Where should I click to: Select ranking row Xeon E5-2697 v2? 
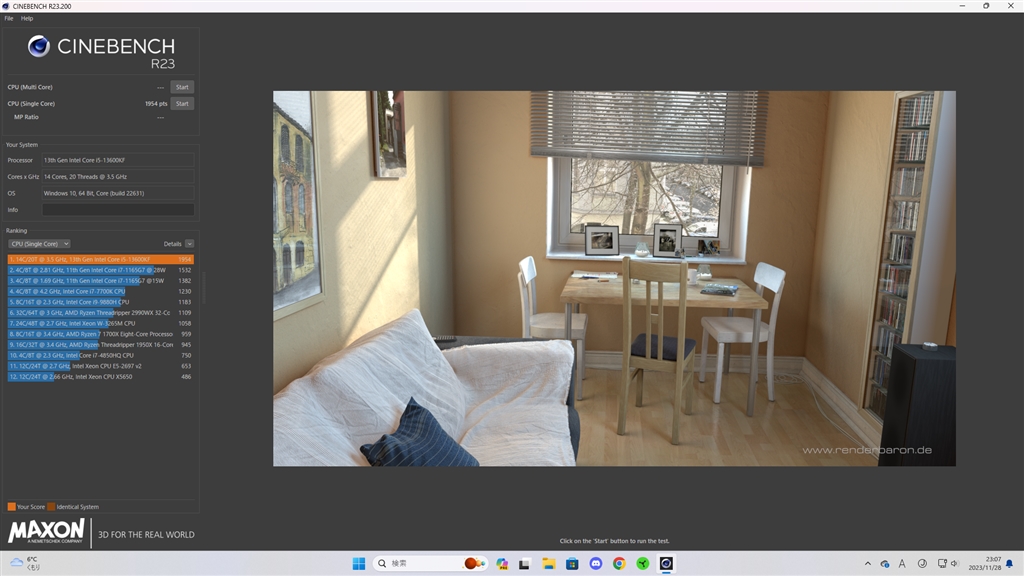point(101,366)
